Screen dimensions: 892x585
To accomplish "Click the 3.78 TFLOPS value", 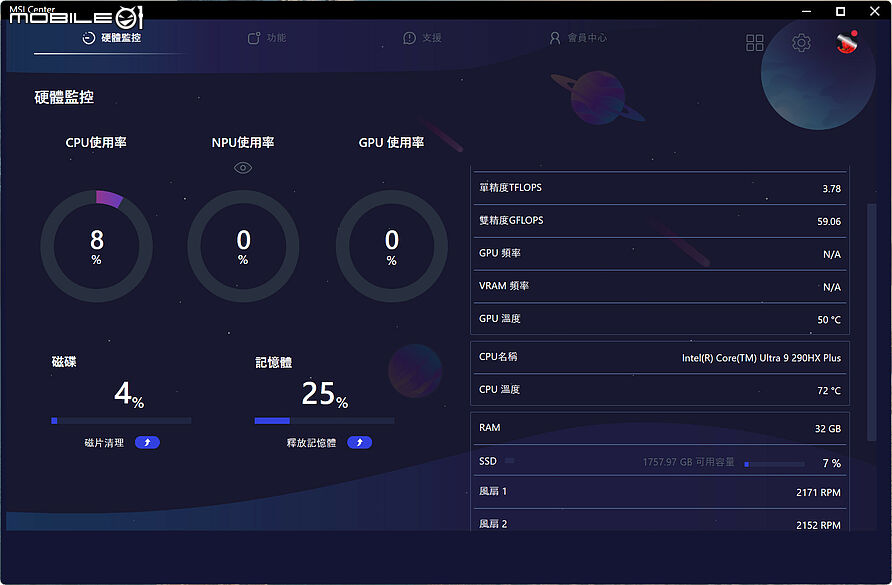I will (x=831, y=188).
